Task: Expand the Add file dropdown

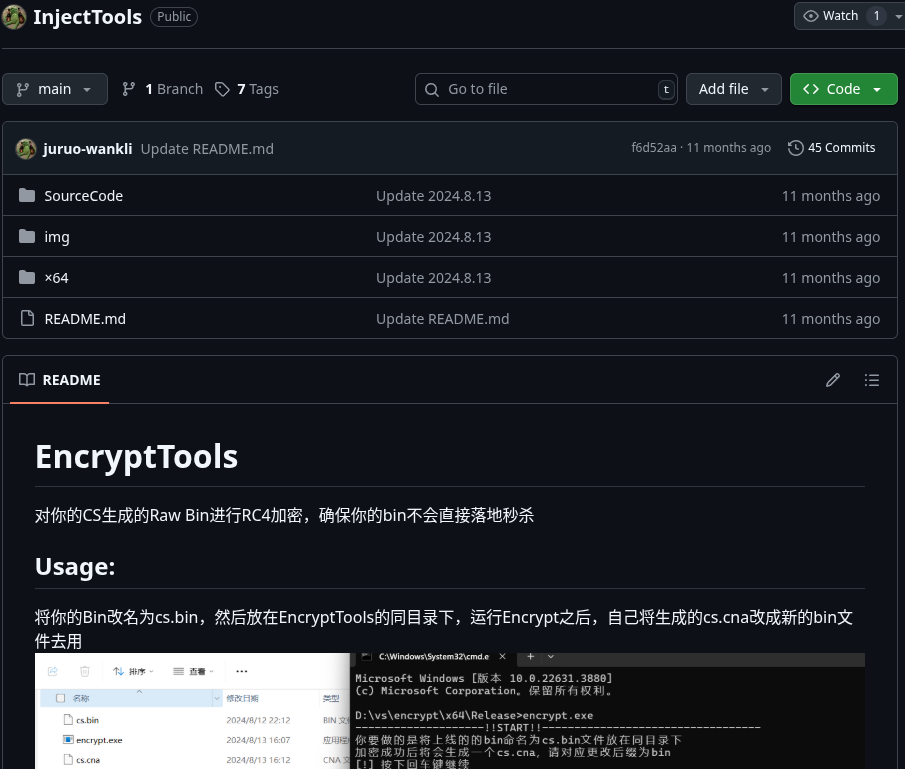Action: click(734, 89)
